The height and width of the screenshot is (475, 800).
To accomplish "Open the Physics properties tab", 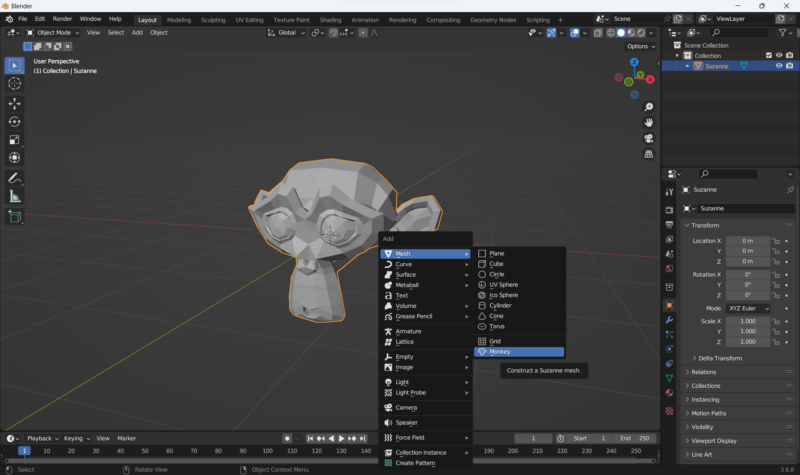I will [669, 349].
